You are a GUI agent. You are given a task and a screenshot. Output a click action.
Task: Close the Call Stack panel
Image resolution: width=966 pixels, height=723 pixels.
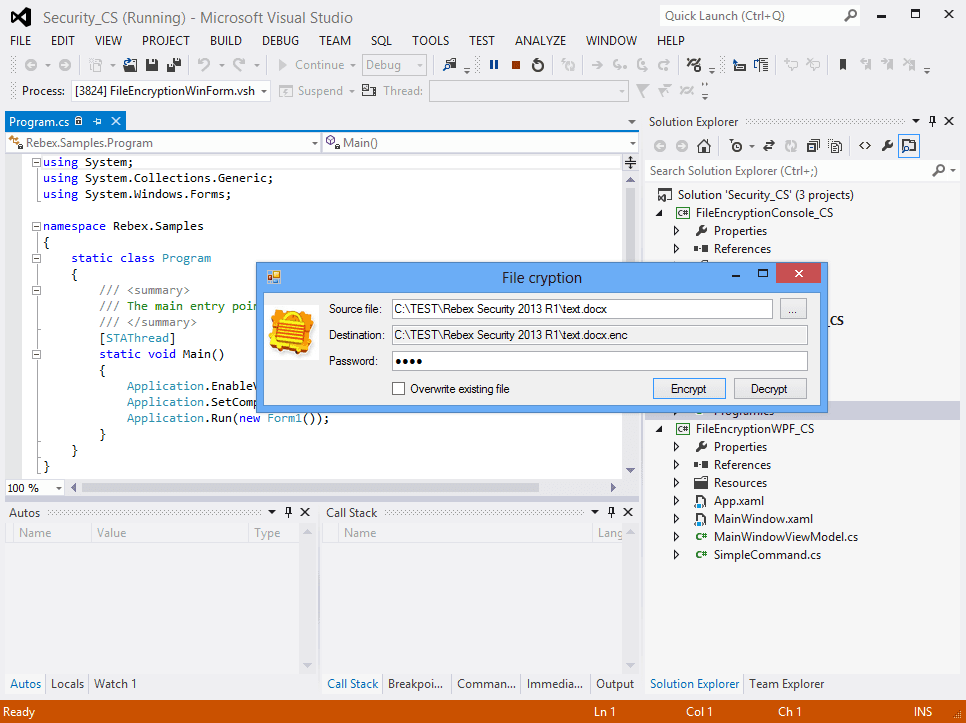coord(628,512)
